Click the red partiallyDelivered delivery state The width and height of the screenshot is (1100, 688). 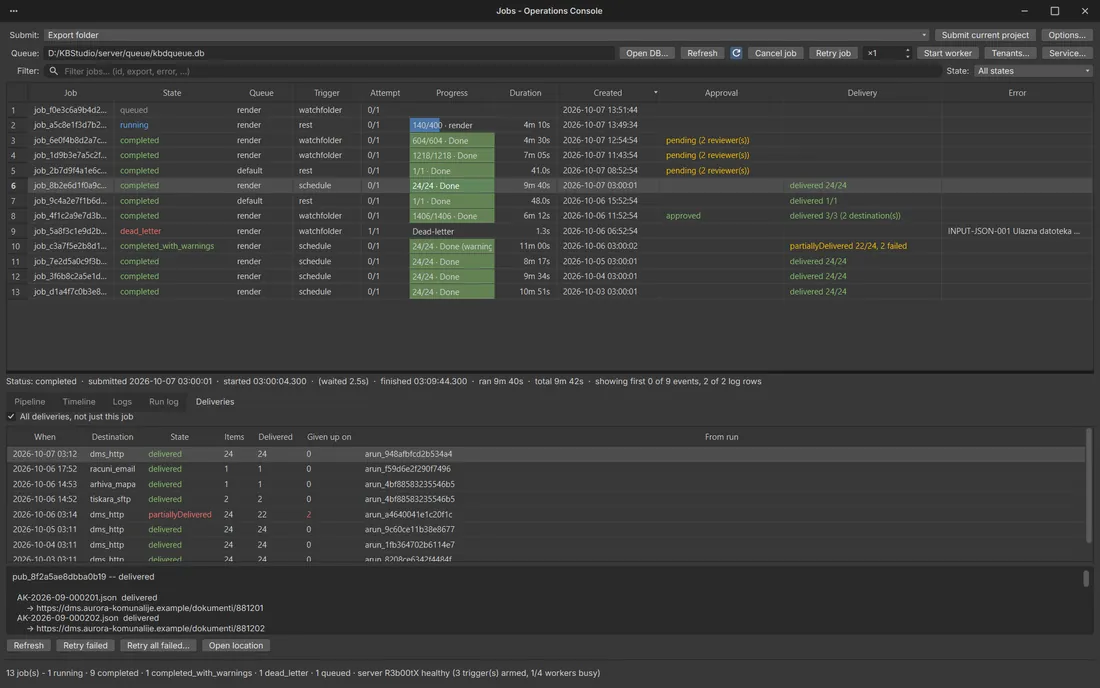[180, 515]
